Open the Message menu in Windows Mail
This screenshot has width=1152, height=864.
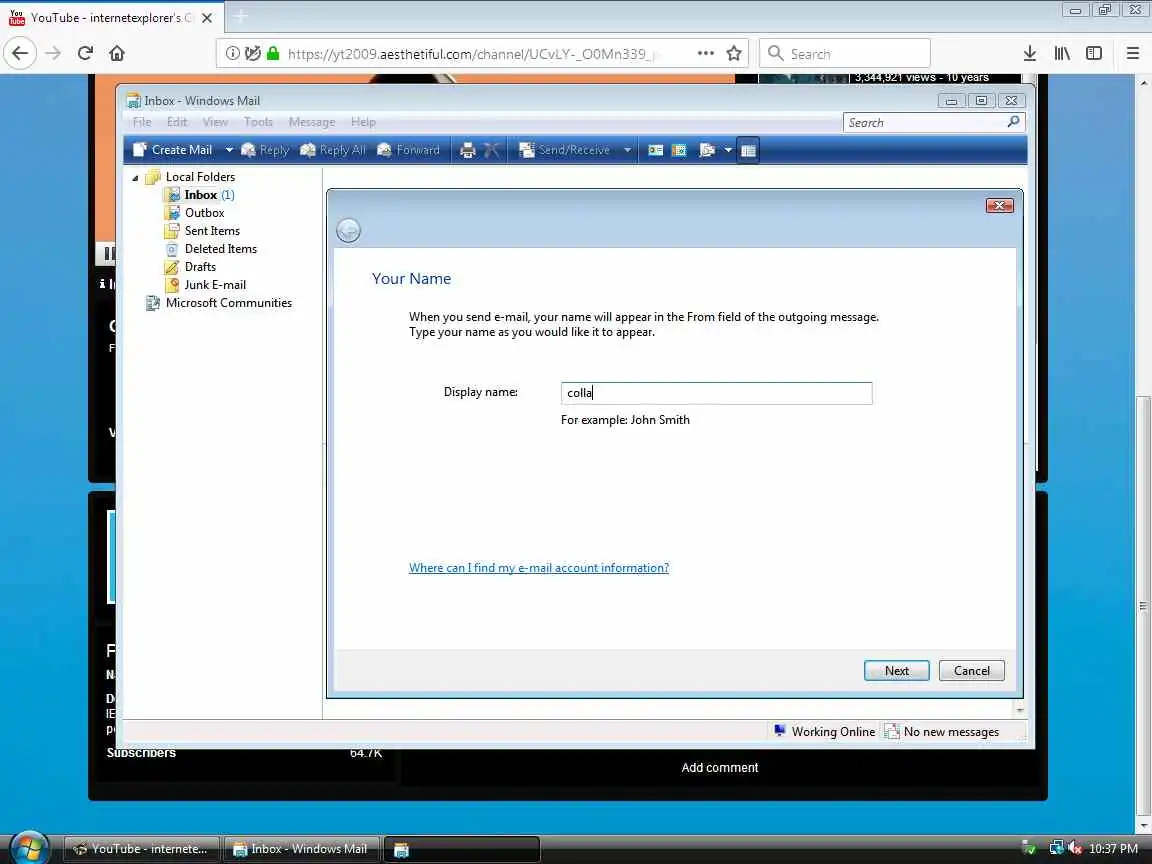coord(312,122)
